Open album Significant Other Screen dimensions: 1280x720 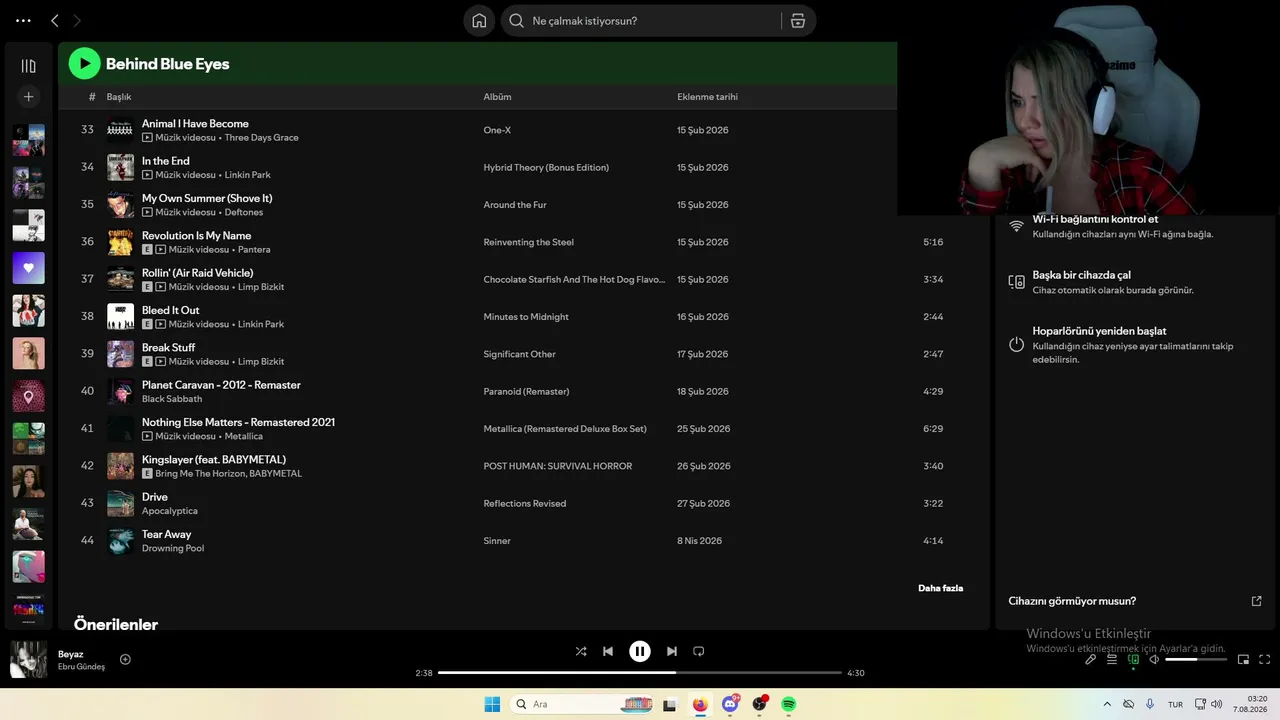click(519, 354)
